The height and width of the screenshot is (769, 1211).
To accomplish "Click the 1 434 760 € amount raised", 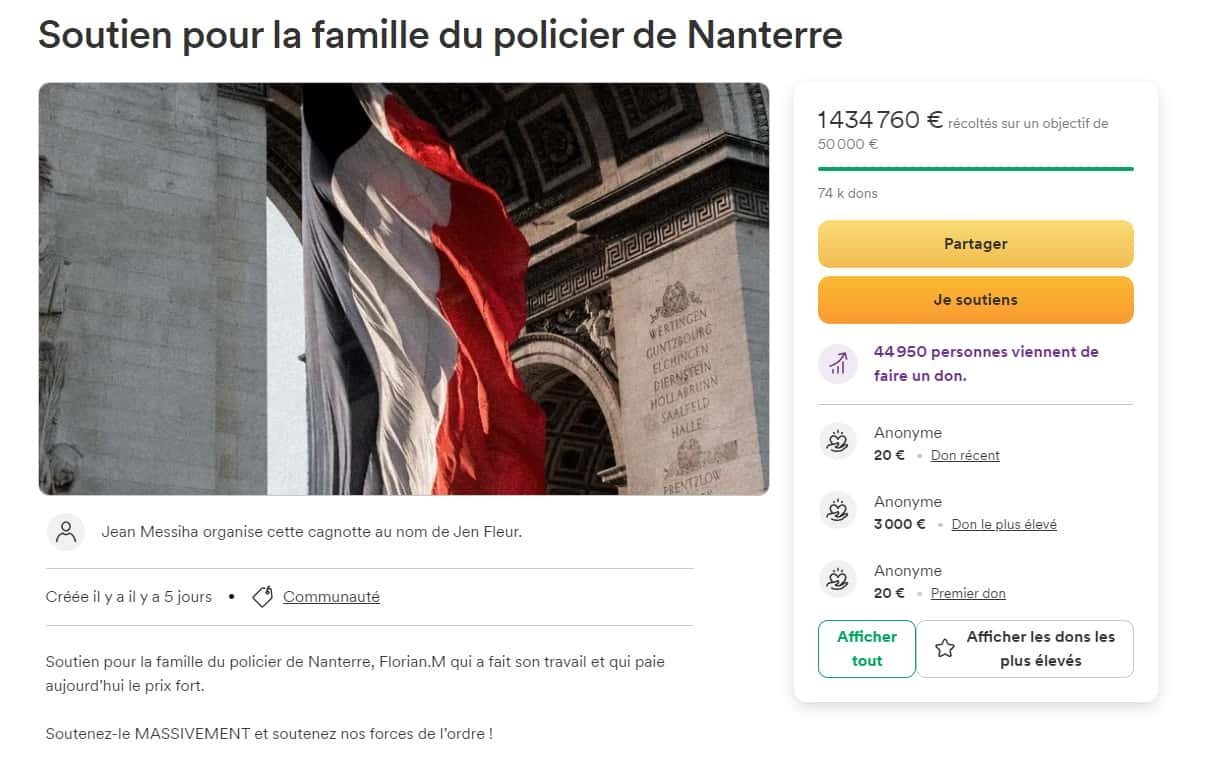I will 879,121.
